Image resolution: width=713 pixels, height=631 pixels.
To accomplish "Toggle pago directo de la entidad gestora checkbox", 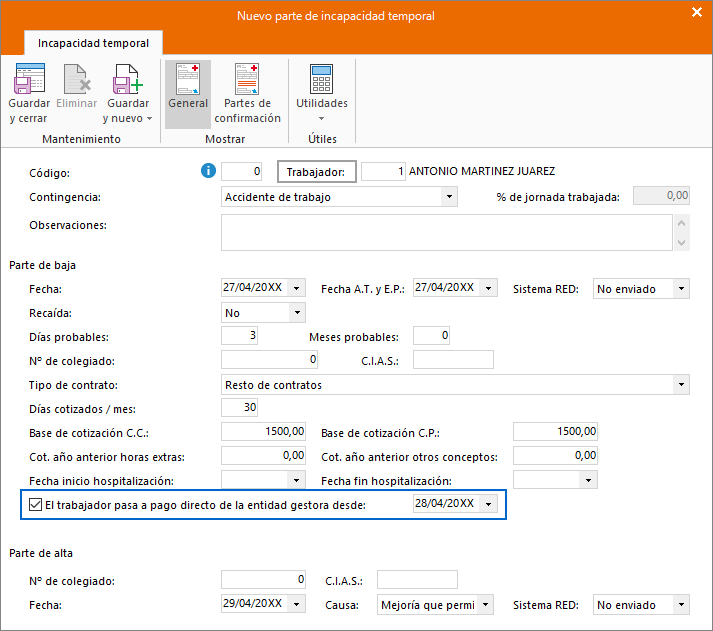I will coord(35,505).
